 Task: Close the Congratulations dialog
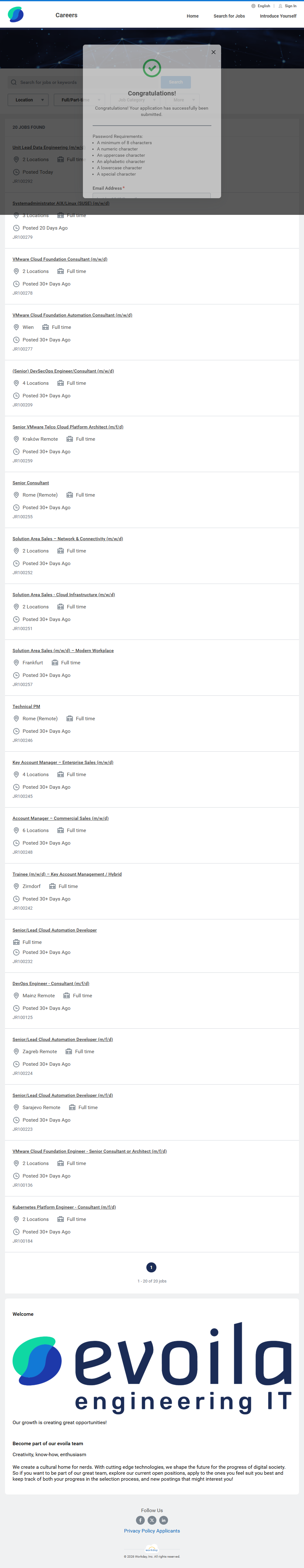[214, 52]
